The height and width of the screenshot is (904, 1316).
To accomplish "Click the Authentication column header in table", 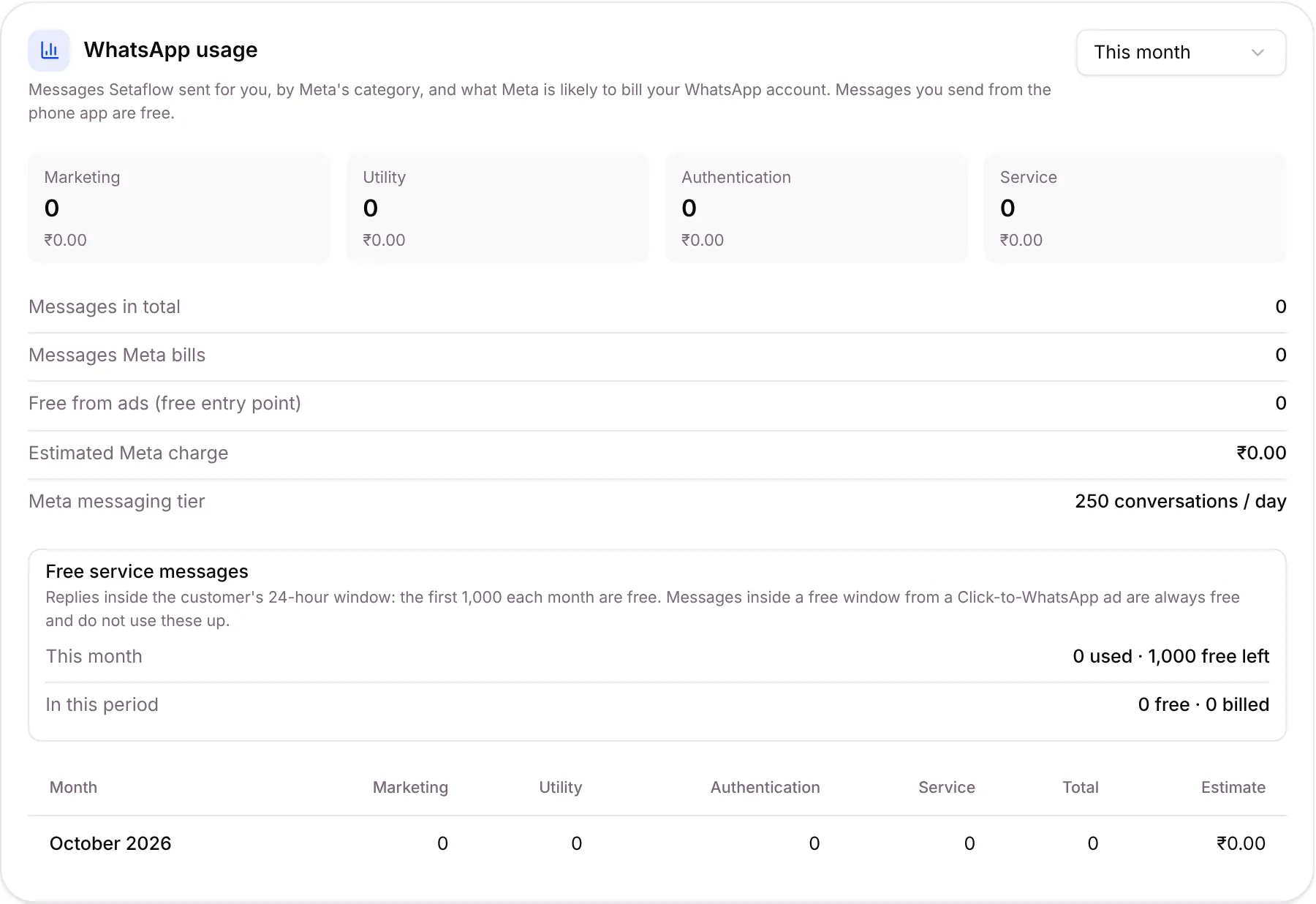I will (x=765, y=787).
